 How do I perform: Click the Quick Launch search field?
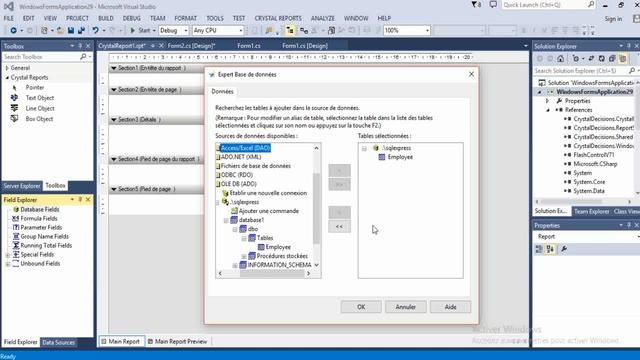click(x=545, y=5)
